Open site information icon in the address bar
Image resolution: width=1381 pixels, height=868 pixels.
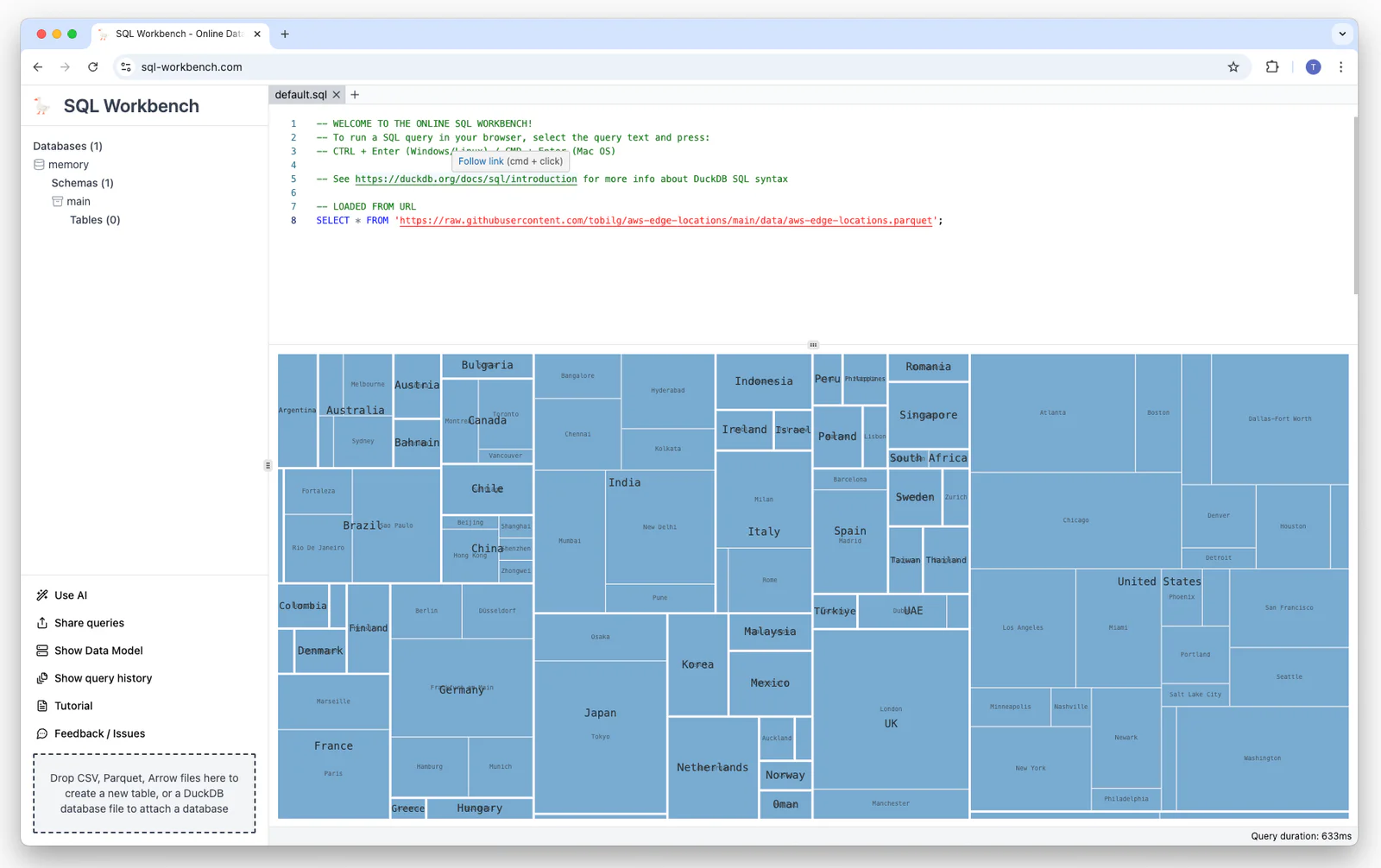click(x=126, y=66)
